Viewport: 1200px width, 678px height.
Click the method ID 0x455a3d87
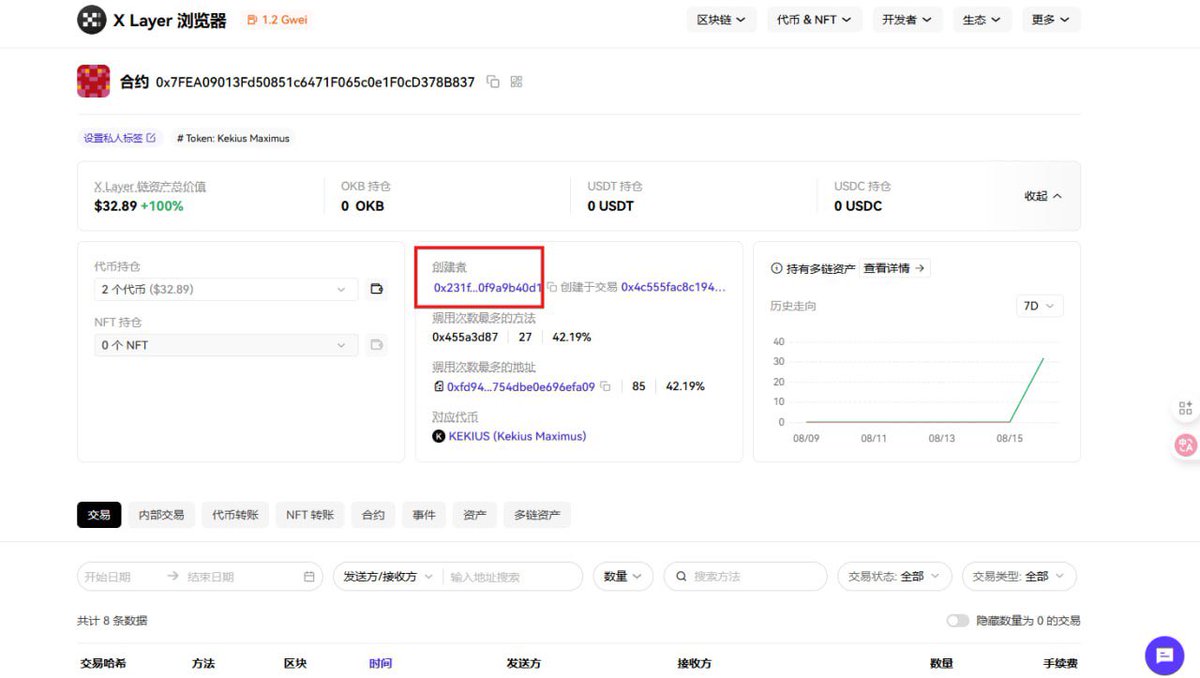tap(465, 337)
